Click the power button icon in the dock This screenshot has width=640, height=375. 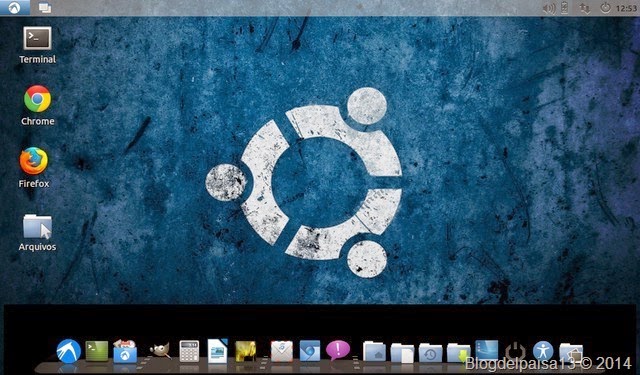click(x=515, y=352)
